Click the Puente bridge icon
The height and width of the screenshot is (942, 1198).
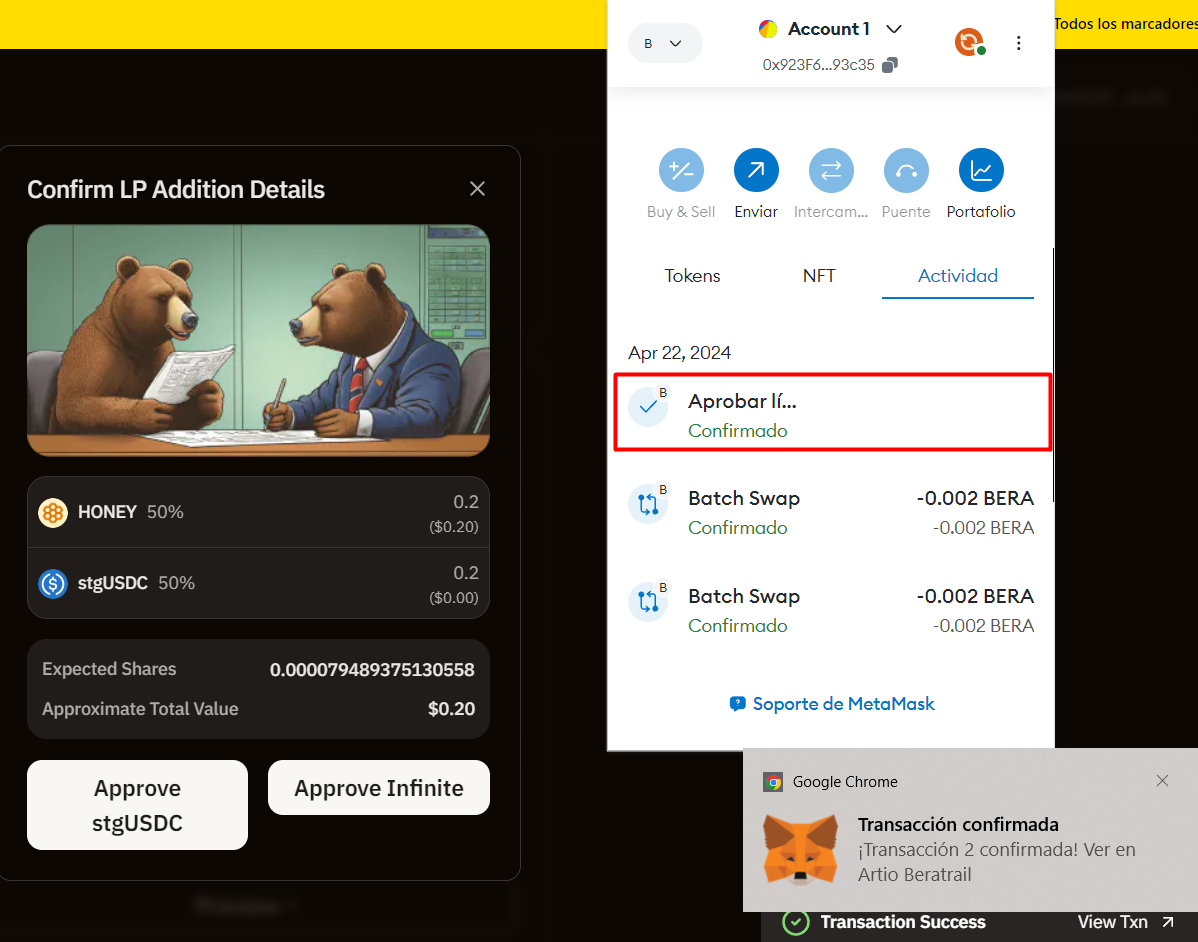906,170
